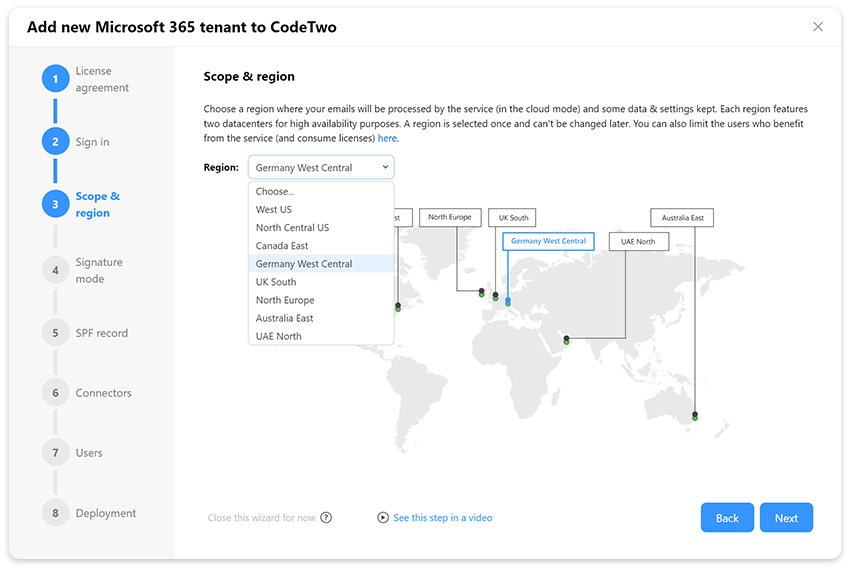The image size is (850, 580).
Task: Close the Add new tenant dialog
Action: point(818,27)
